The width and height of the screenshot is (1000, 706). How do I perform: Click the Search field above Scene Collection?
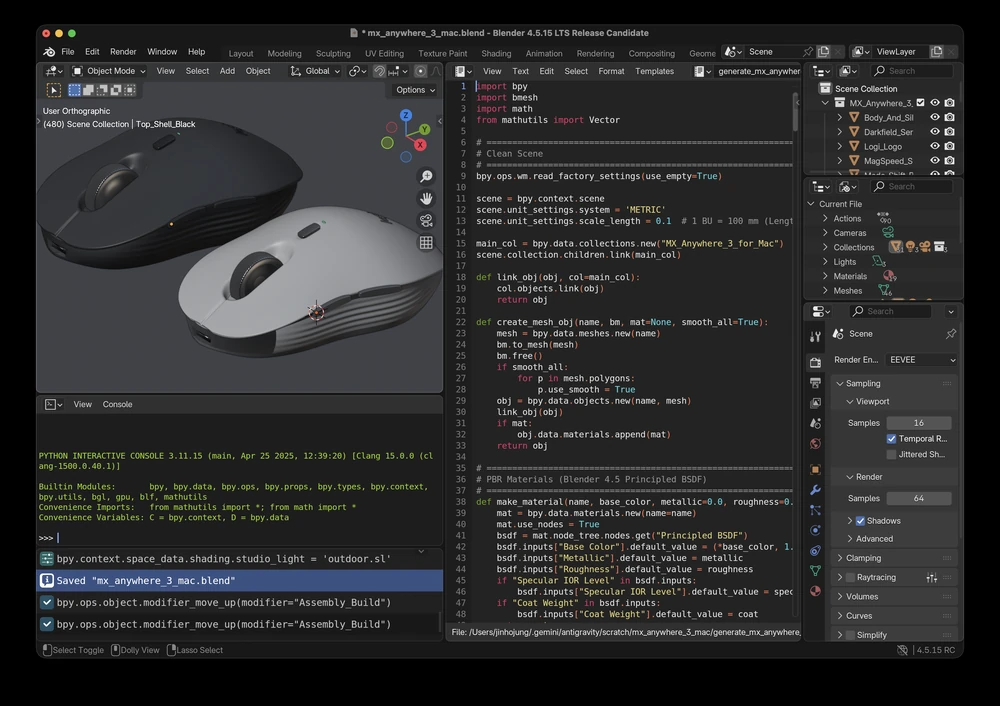point(912,71)
